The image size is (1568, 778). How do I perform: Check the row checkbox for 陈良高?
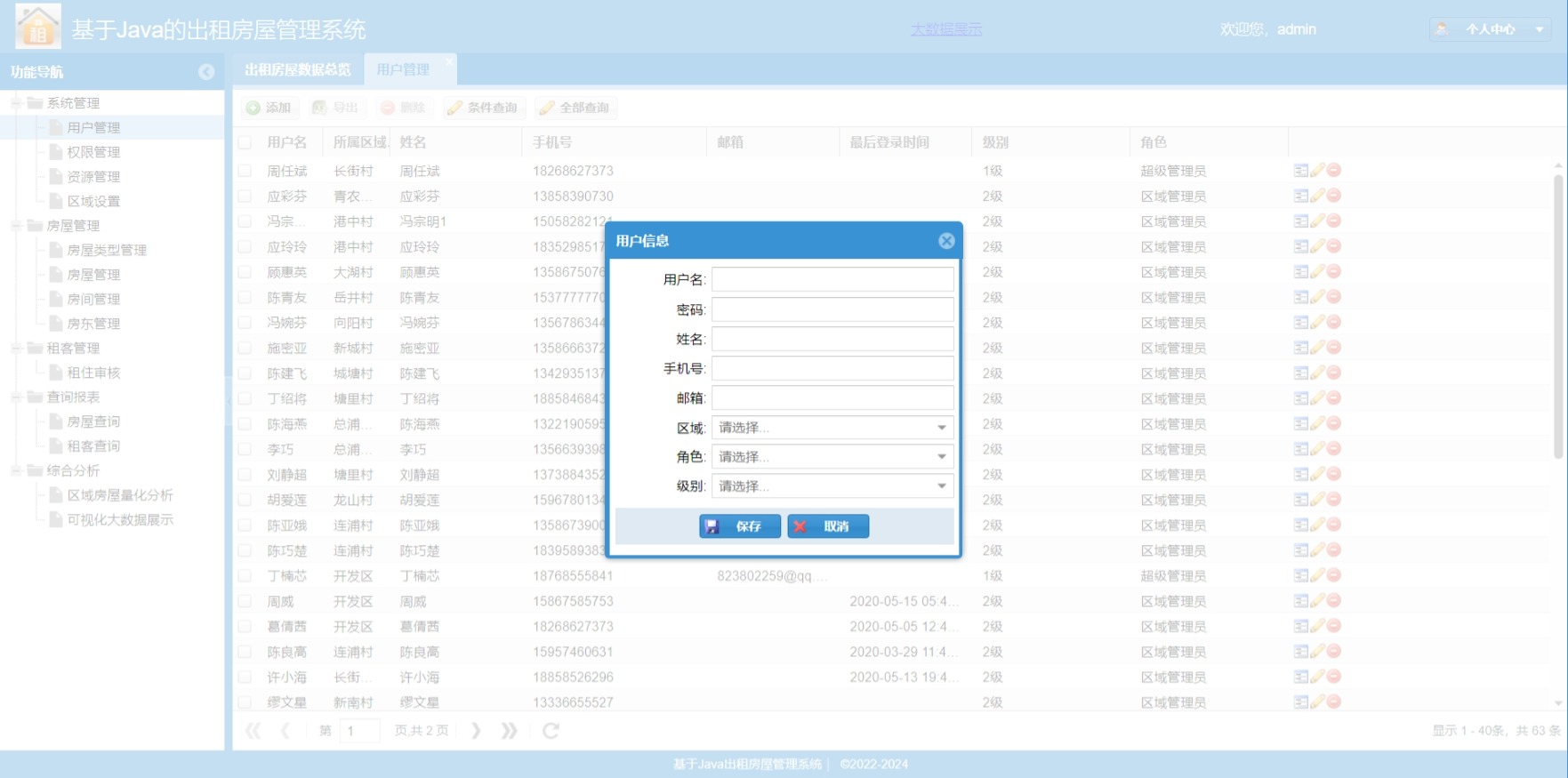[x=245, y=653]
